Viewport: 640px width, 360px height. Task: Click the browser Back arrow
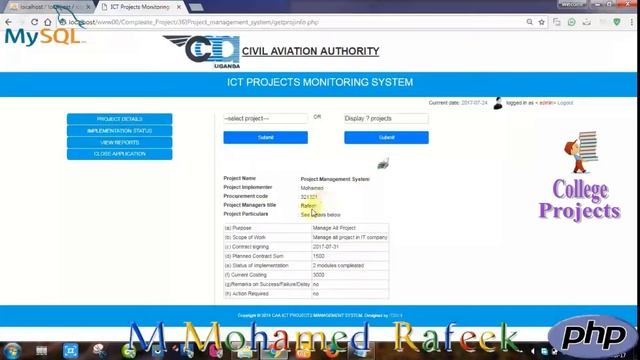coord(9,22)
